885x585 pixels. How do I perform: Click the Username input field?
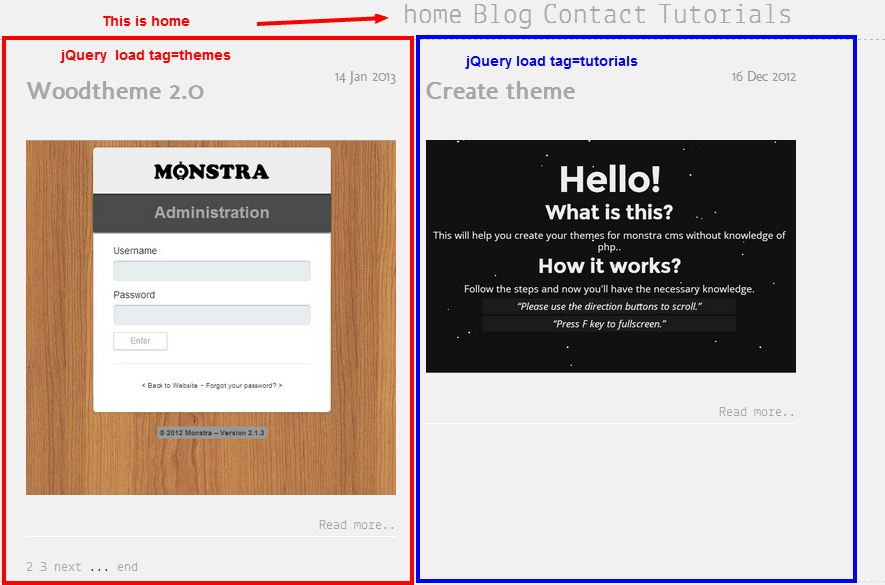pyautogui.click(x=211, y=271)
